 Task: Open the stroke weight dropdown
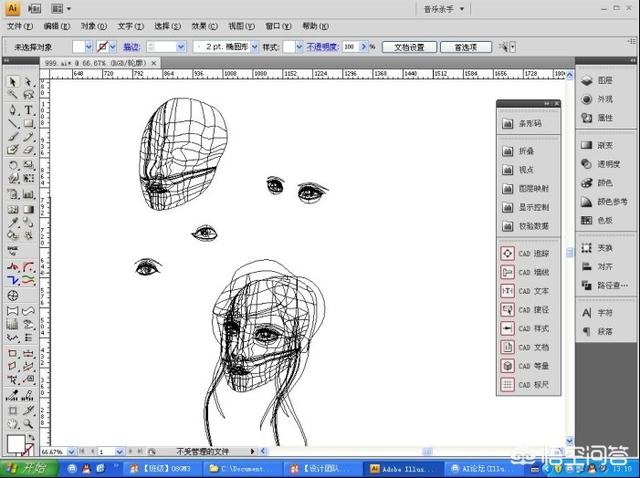181,47
